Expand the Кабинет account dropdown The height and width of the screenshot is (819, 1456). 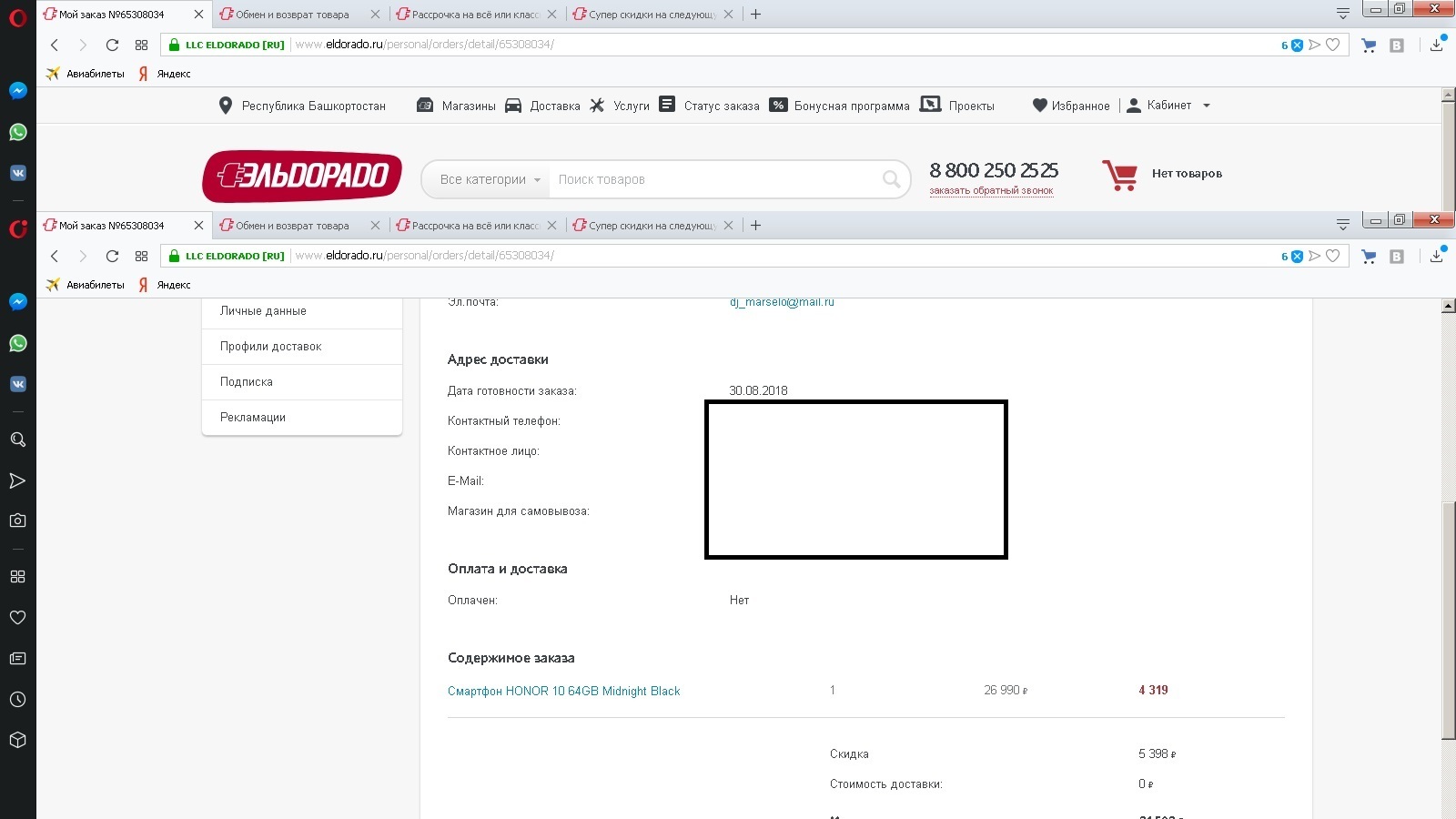pyautogui.click(x=1168, y=106)
